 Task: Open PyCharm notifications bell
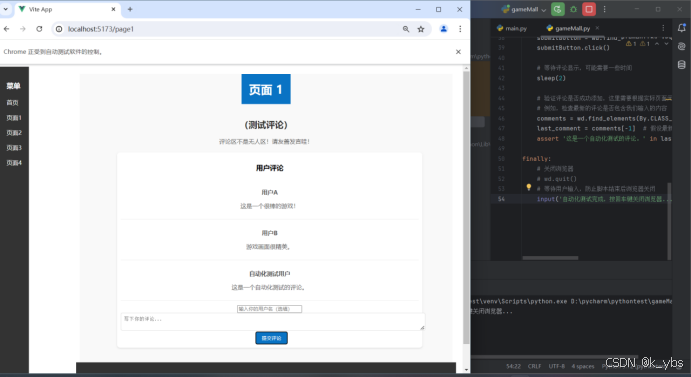point(682,28)
